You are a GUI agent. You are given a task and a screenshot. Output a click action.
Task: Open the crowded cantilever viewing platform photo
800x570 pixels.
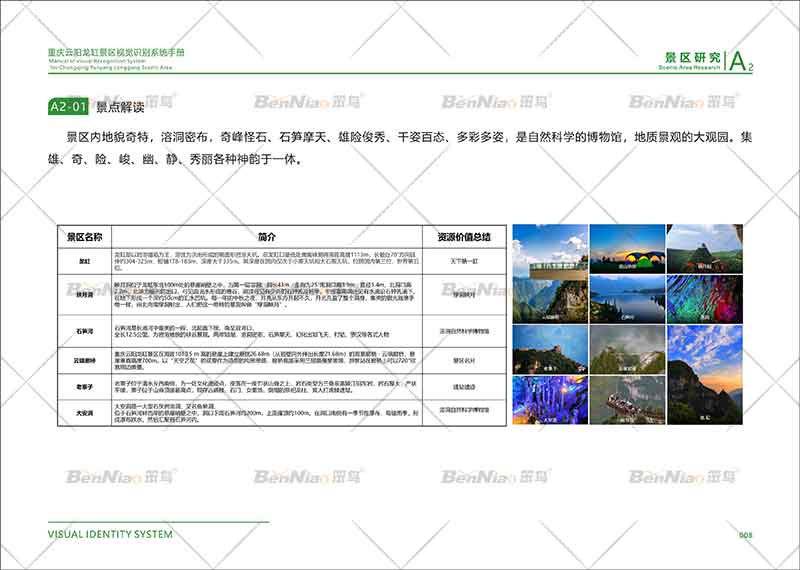(628, 400)
